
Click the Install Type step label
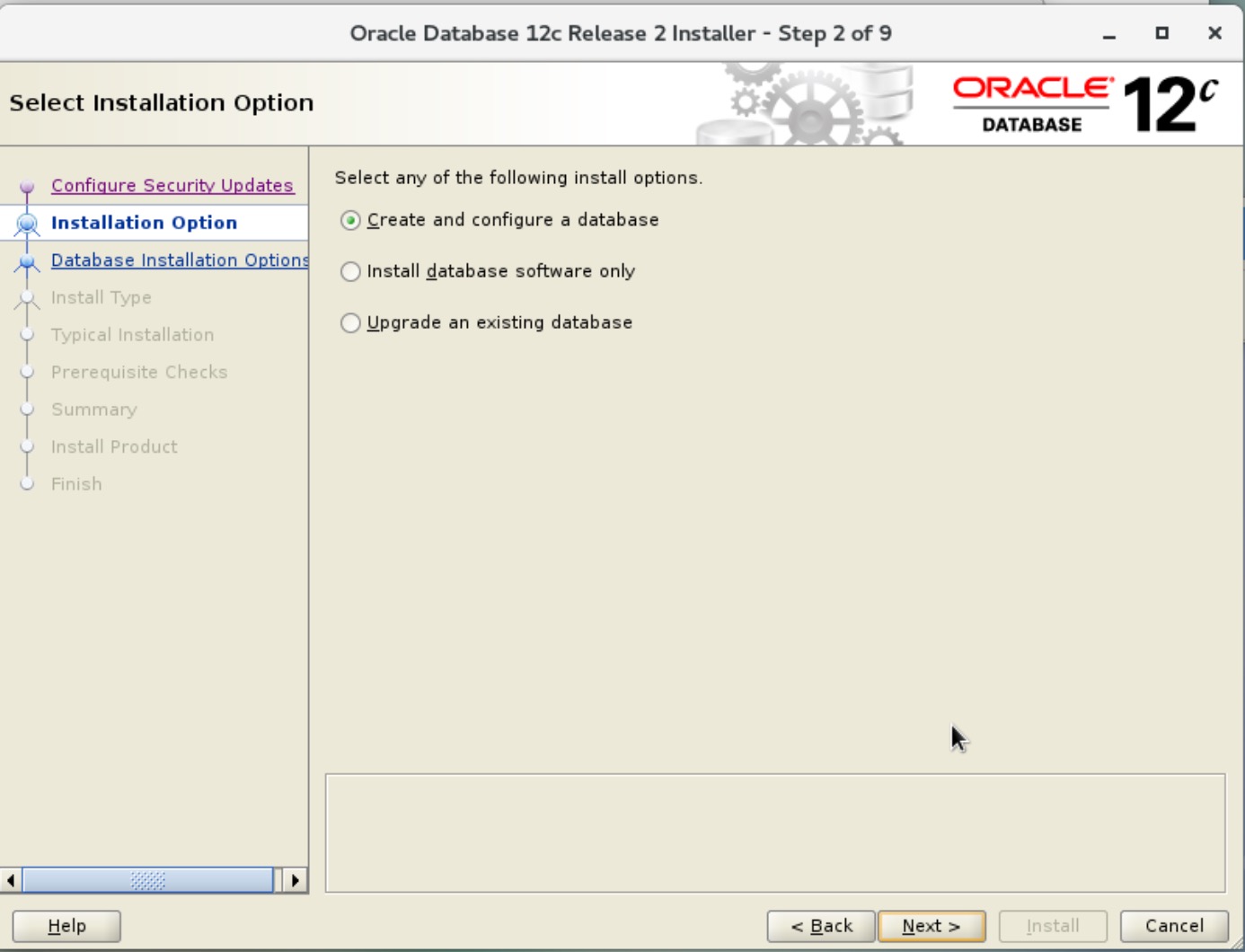[101, 297]
